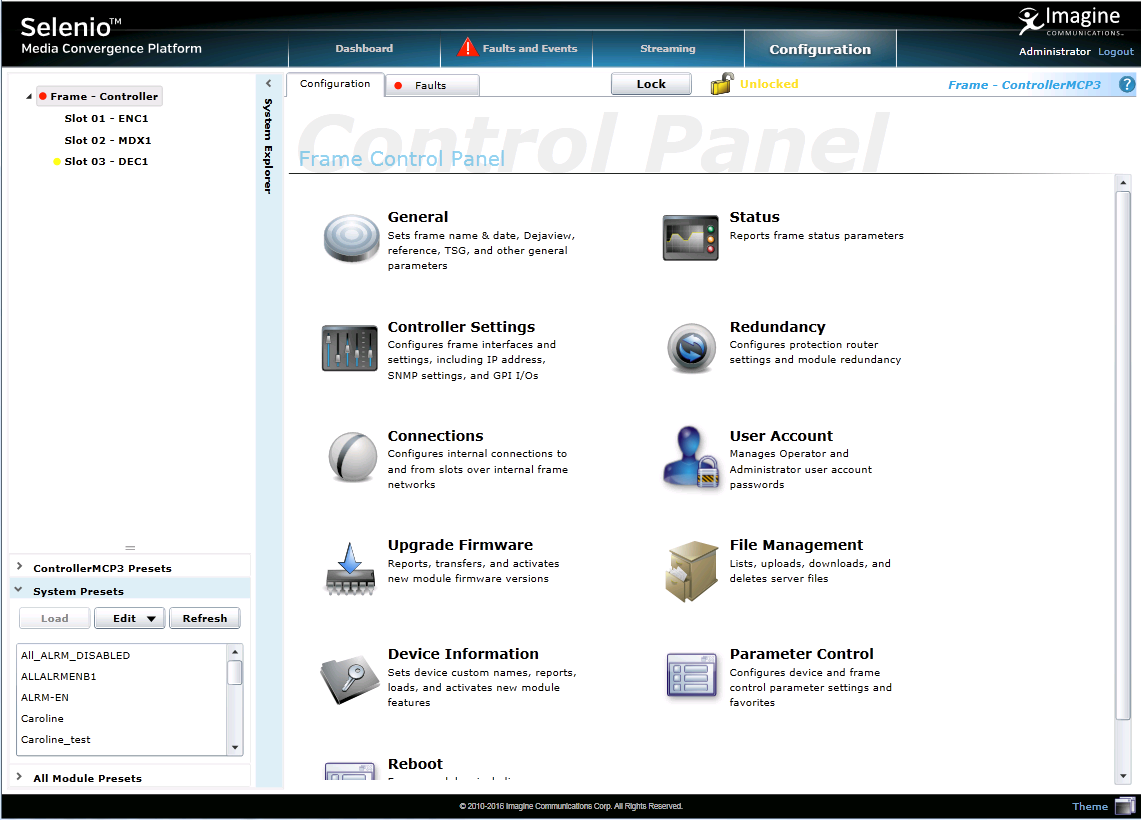The image size is (1141, 820).
Task: Open the Controller Settings heading link
Action: click(x=461, y=327)
